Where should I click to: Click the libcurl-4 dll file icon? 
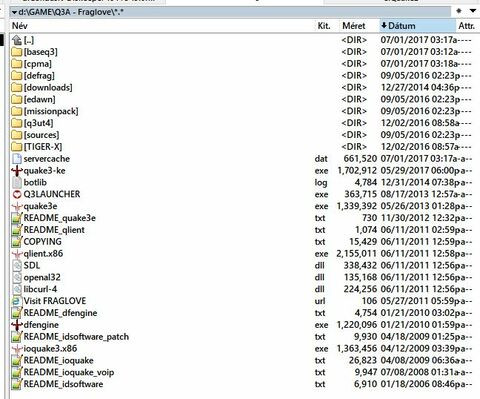tap(17, 289)
